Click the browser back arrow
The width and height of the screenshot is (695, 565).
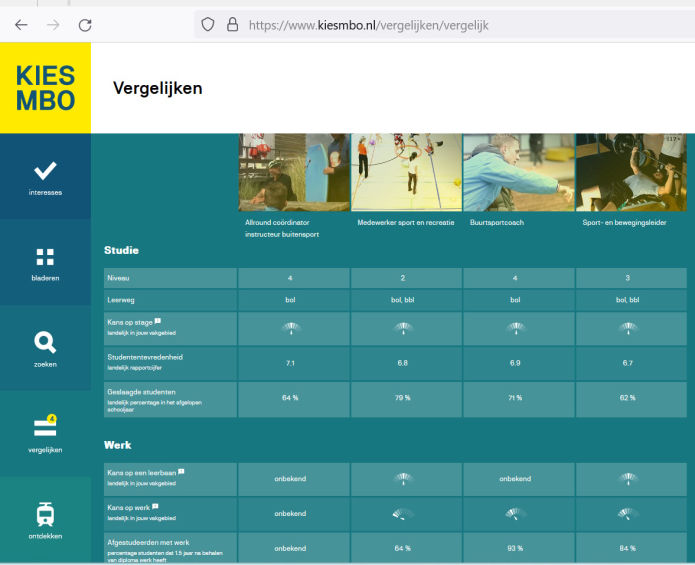pos(21,24)
